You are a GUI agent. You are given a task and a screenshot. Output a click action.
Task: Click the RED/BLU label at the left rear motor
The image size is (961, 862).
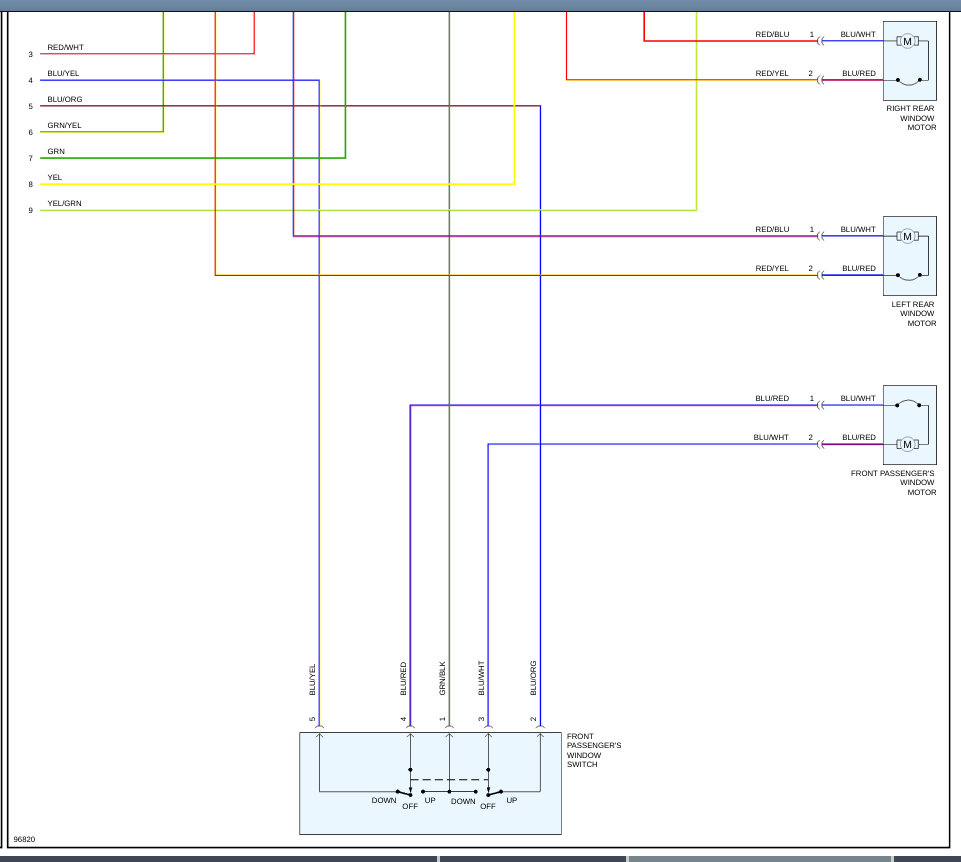click(772, 229)
